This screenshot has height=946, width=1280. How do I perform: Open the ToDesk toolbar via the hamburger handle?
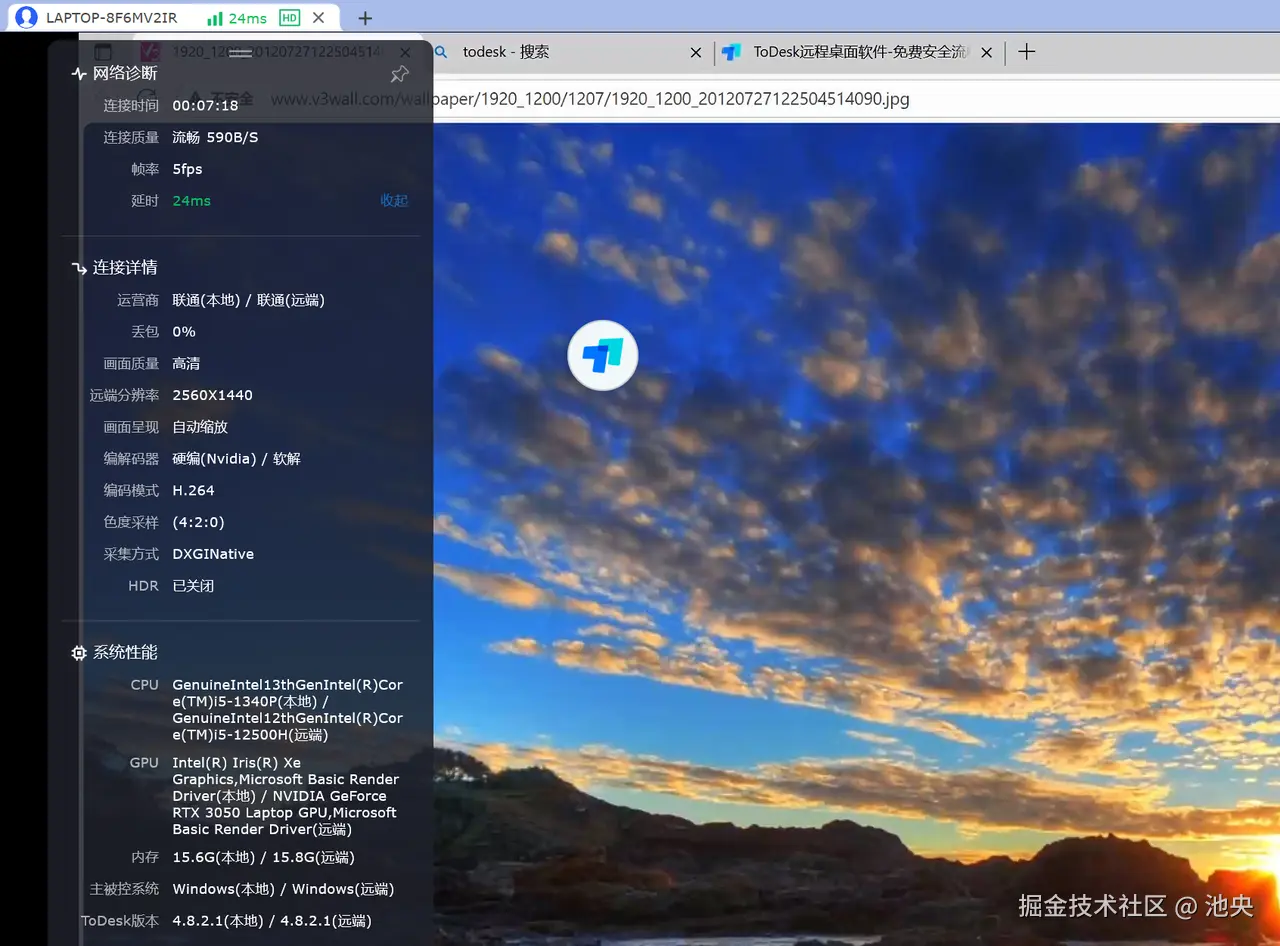(240, 52)
